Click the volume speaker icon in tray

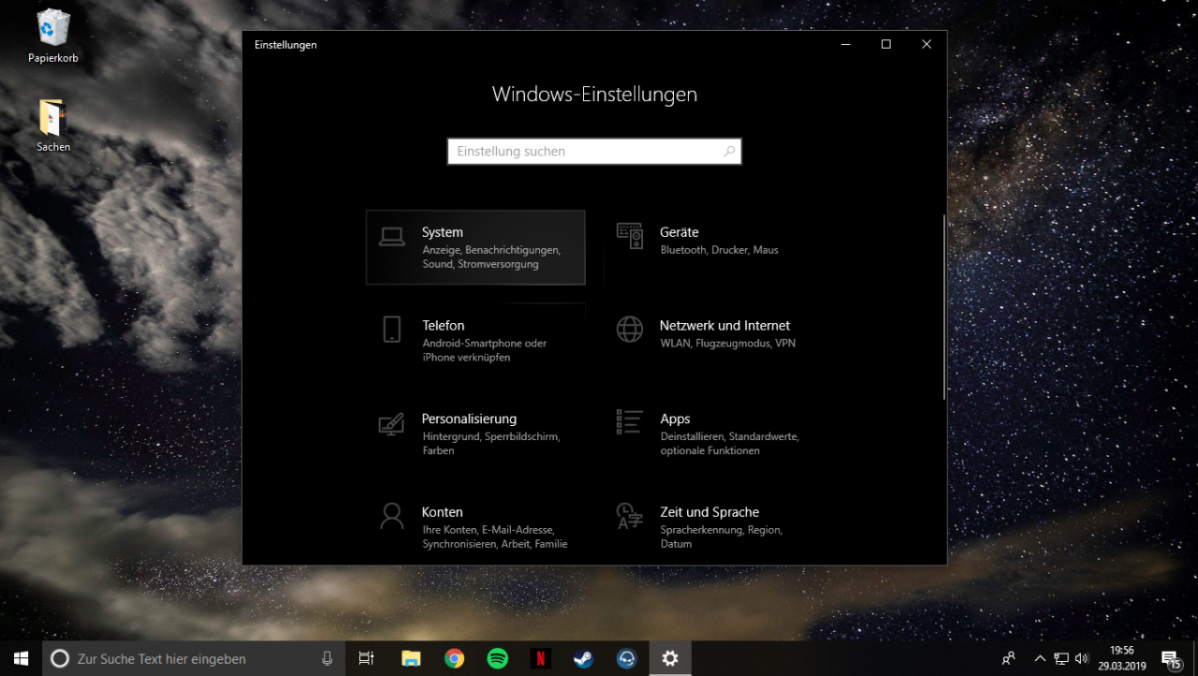coord(1081,658)
